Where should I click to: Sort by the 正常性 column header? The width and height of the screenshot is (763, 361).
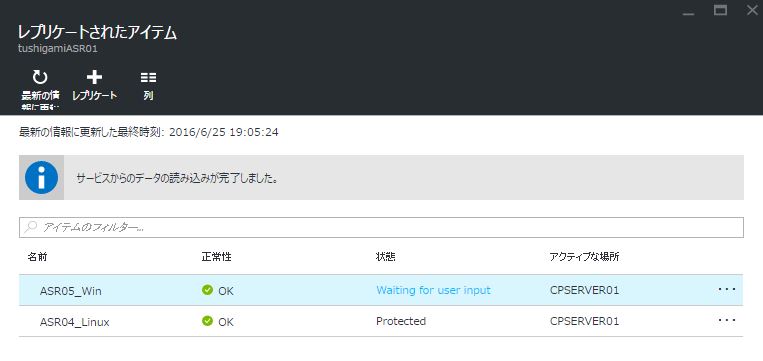(x=216, y=257)
